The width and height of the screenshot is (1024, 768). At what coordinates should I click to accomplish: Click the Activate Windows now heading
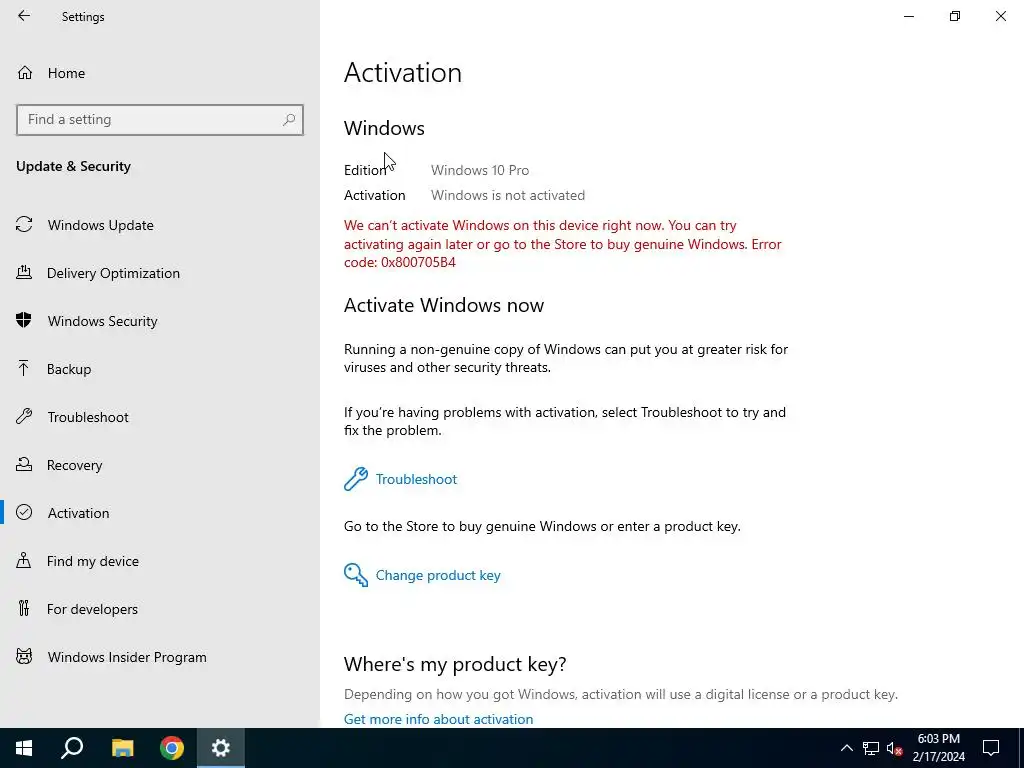[443, 305]
